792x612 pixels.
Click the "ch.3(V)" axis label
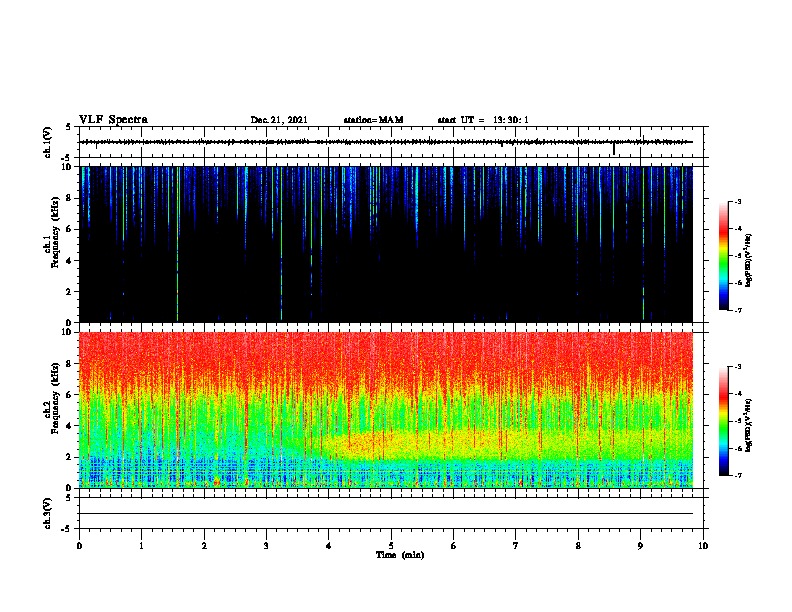[x=47, y=513]
